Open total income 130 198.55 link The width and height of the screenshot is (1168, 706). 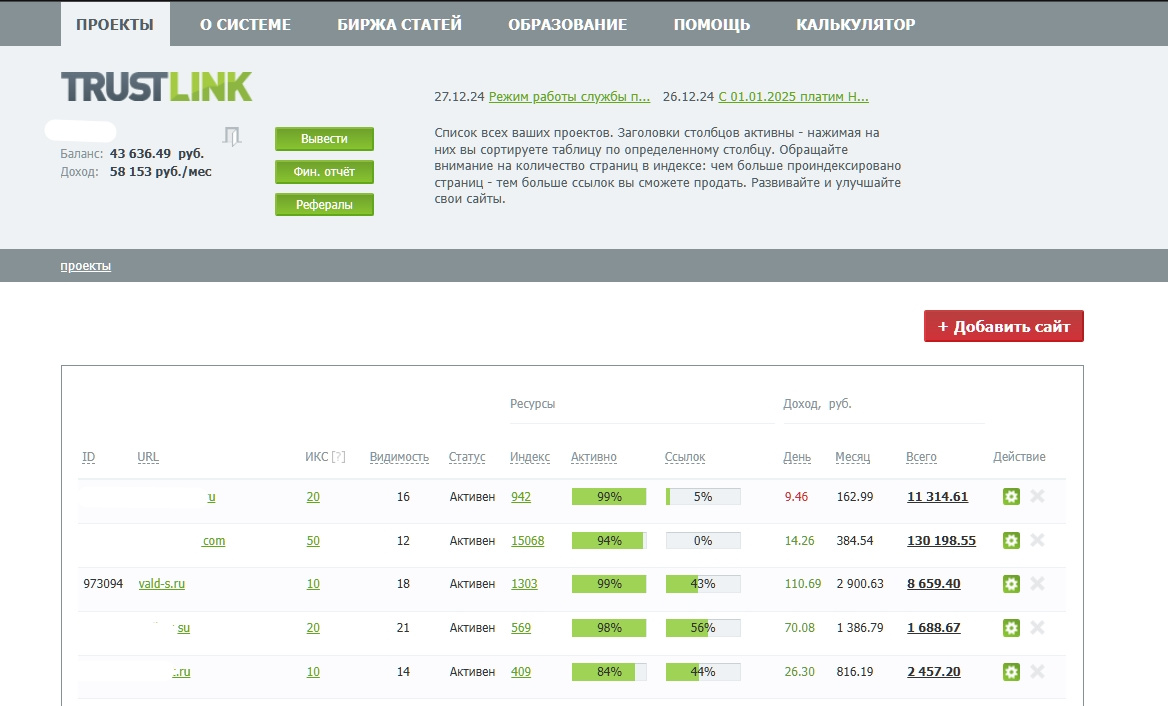[942, 541]
